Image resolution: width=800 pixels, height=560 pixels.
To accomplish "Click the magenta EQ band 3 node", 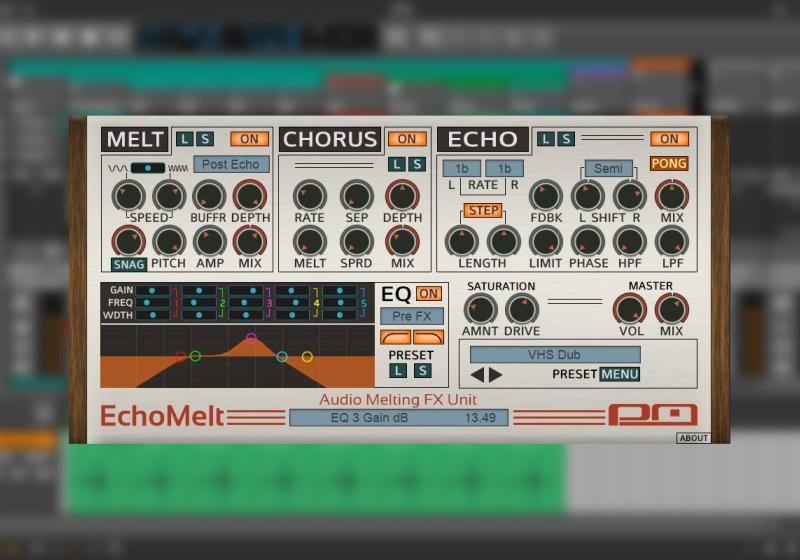I will [251, 338].
